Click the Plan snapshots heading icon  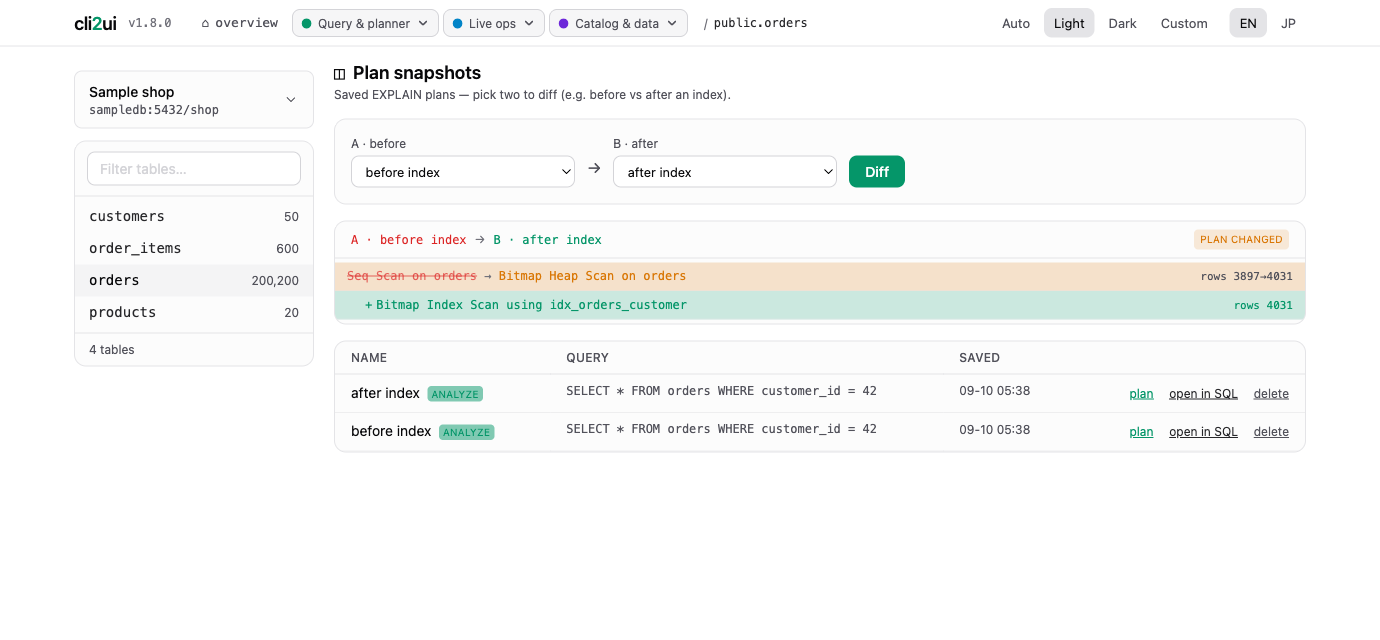click(x=340, y=74)
